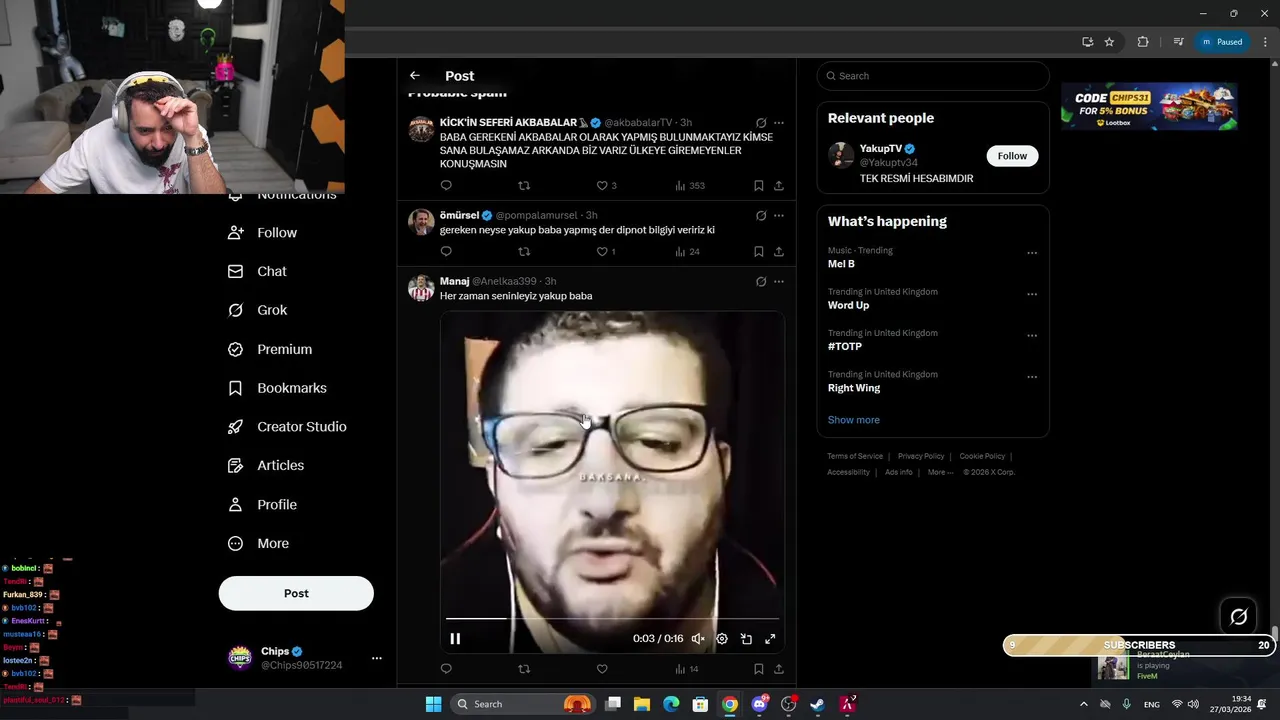Open Chat in the sidebar
This screenshot has height=720, width=1280.
click(x=257, y=271)
